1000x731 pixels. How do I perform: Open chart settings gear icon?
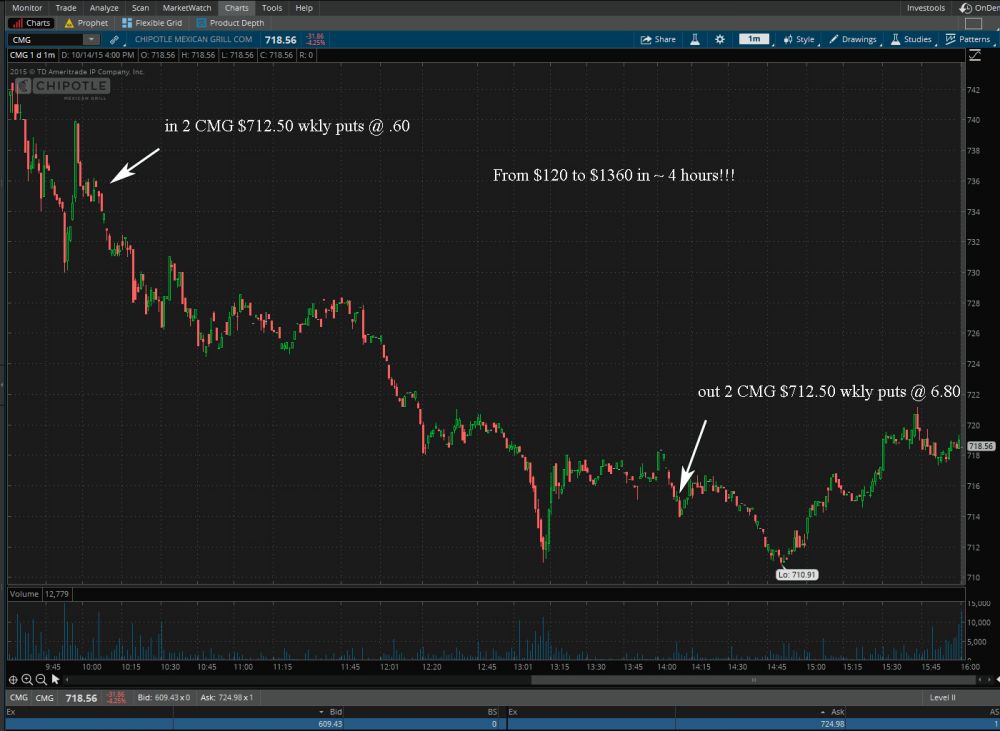click(719, 40)
